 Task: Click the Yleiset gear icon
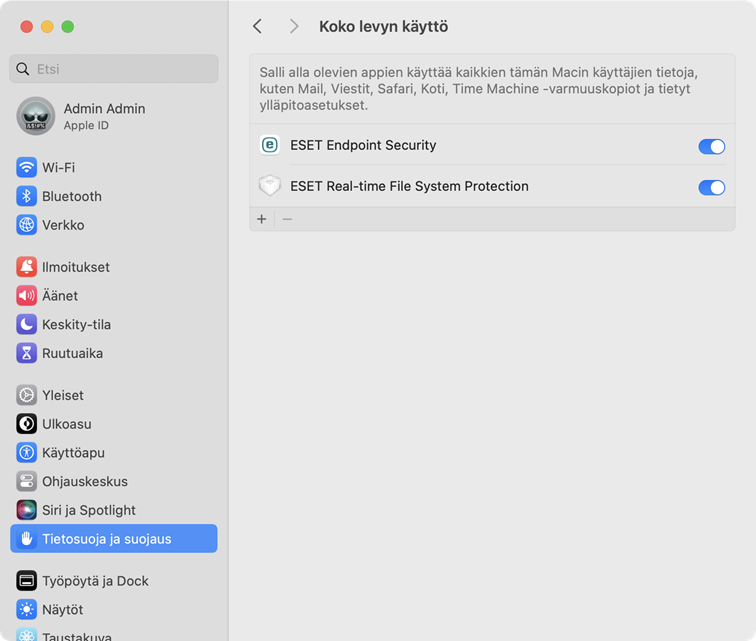tap(27, 395)
